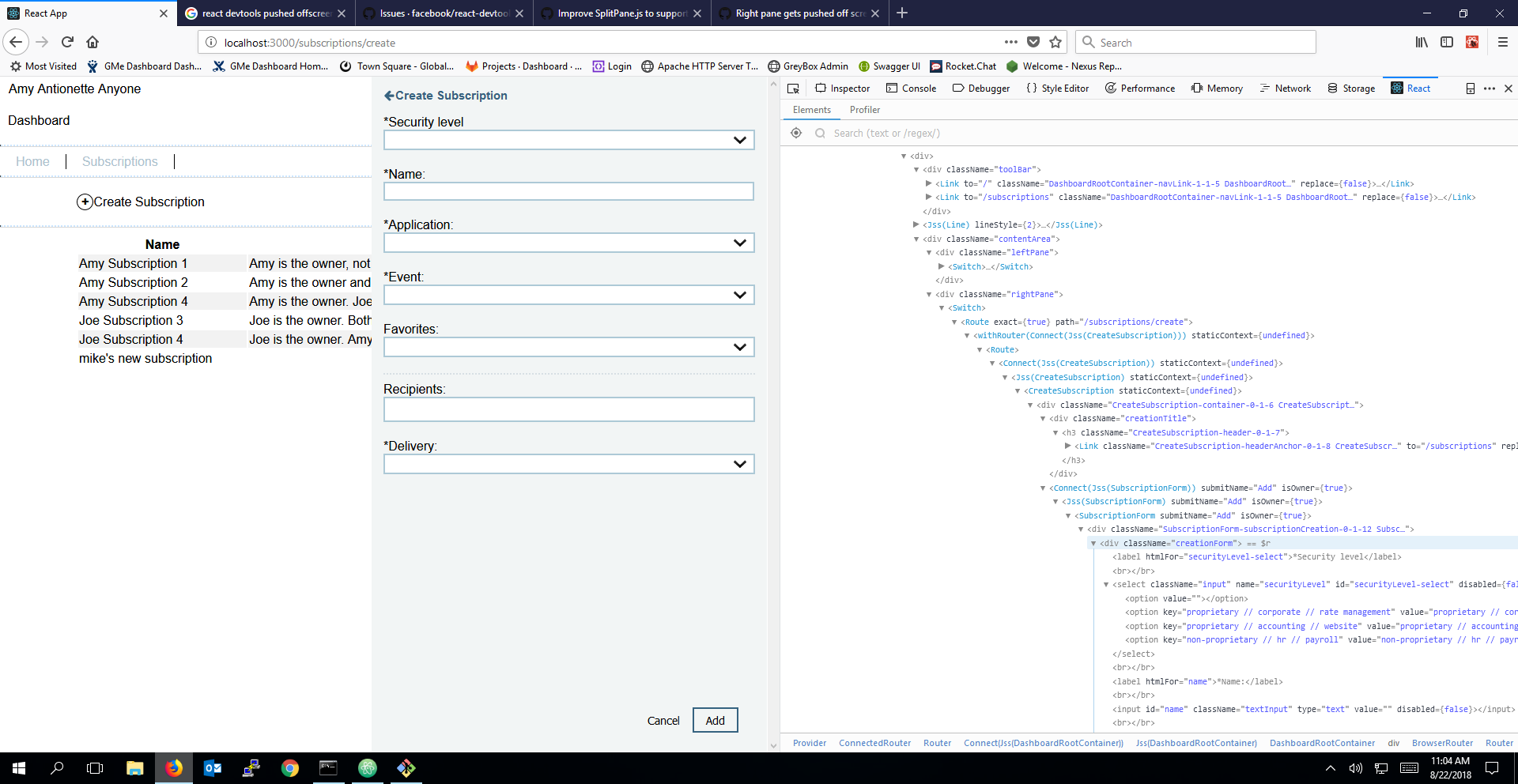Image resolution: width=1518 pixels, height=784 pixels.
Task: Click the page scrollbar down arrow
Action: click(x=773, y=745)
